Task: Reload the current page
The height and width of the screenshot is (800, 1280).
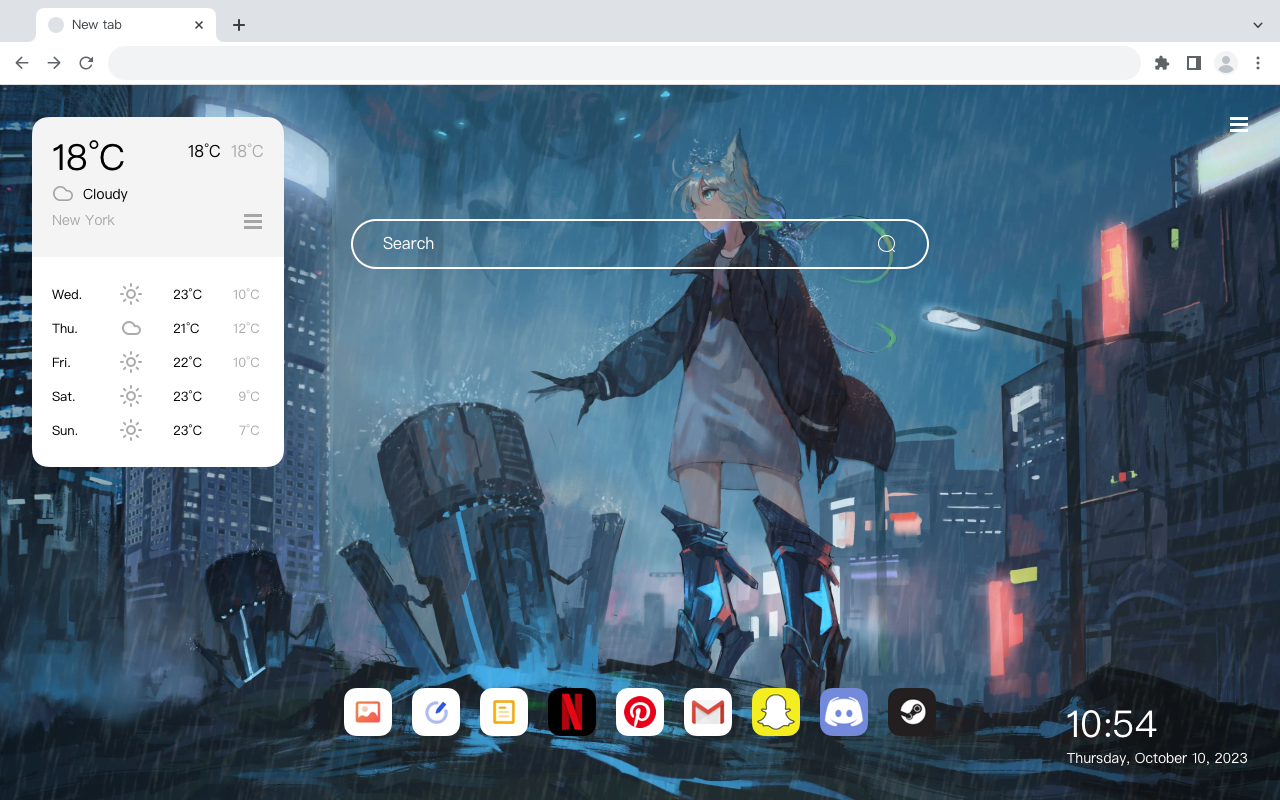Action: point(86,63)
